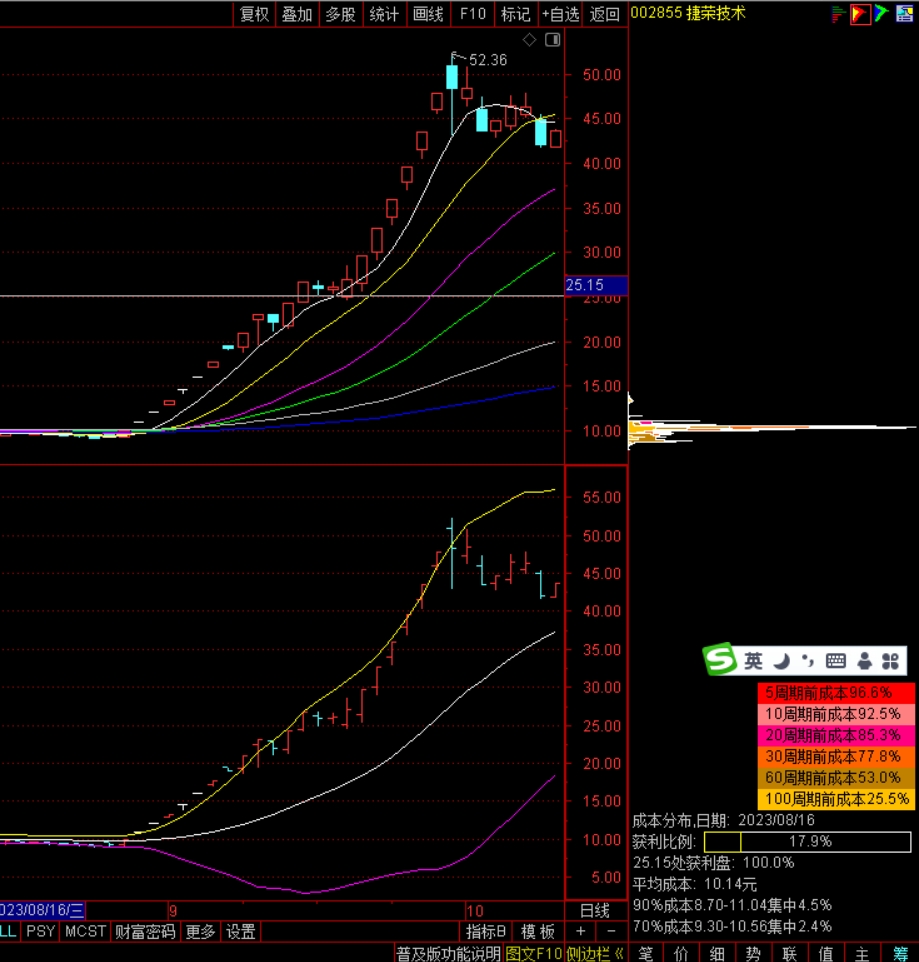
Task: Click the diamond icon above the chart
Action: pyautogui.click(x=529, y=40)
